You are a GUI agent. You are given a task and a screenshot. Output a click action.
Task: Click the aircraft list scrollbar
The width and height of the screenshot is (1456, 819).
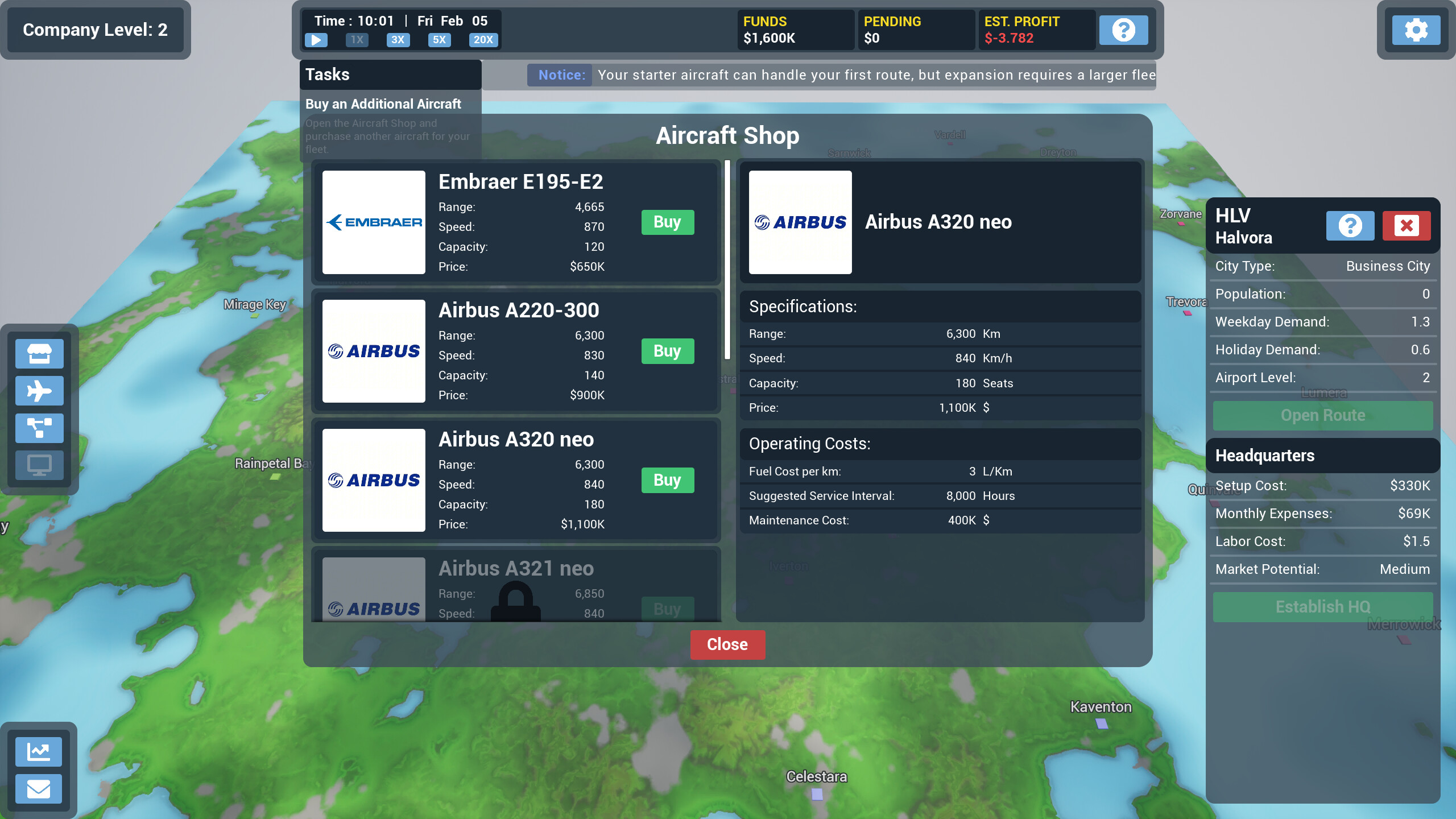coord(727,260)
